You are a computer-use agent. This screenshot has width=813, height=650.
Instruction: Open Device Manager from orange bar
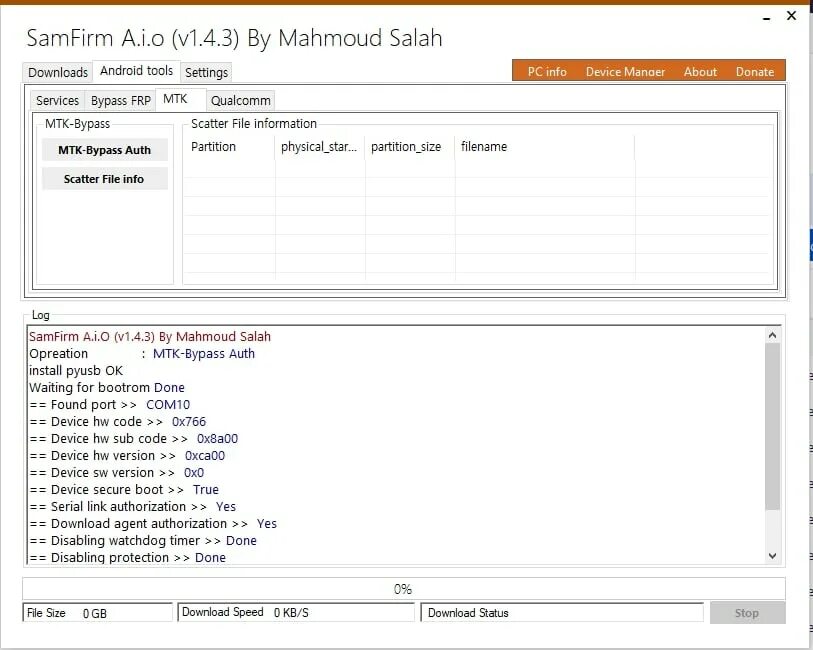point(625,72)
